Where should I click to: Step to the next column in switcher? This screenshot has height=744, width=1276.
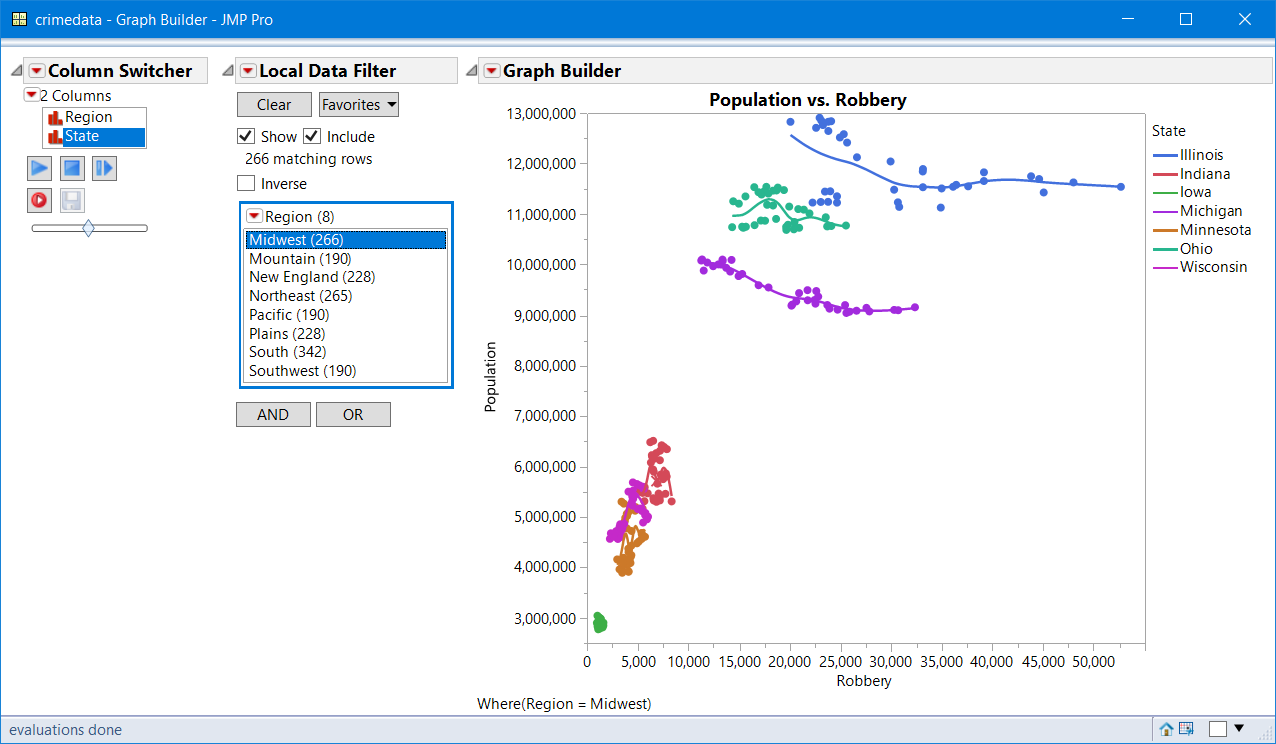105,168
